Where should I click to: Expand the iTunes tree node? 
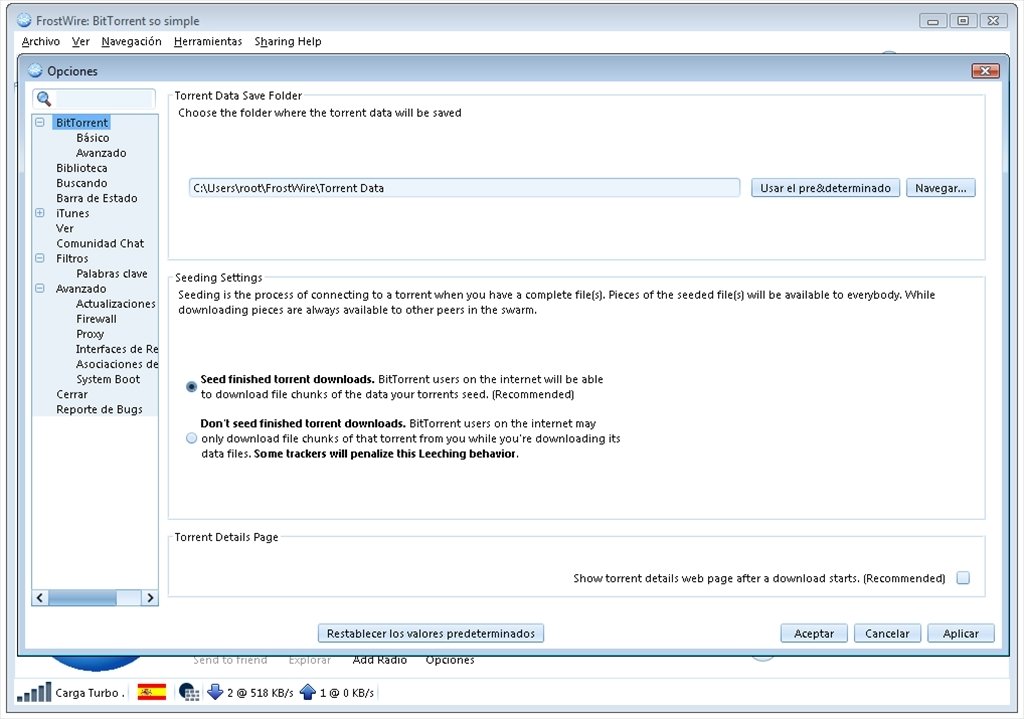40,213
